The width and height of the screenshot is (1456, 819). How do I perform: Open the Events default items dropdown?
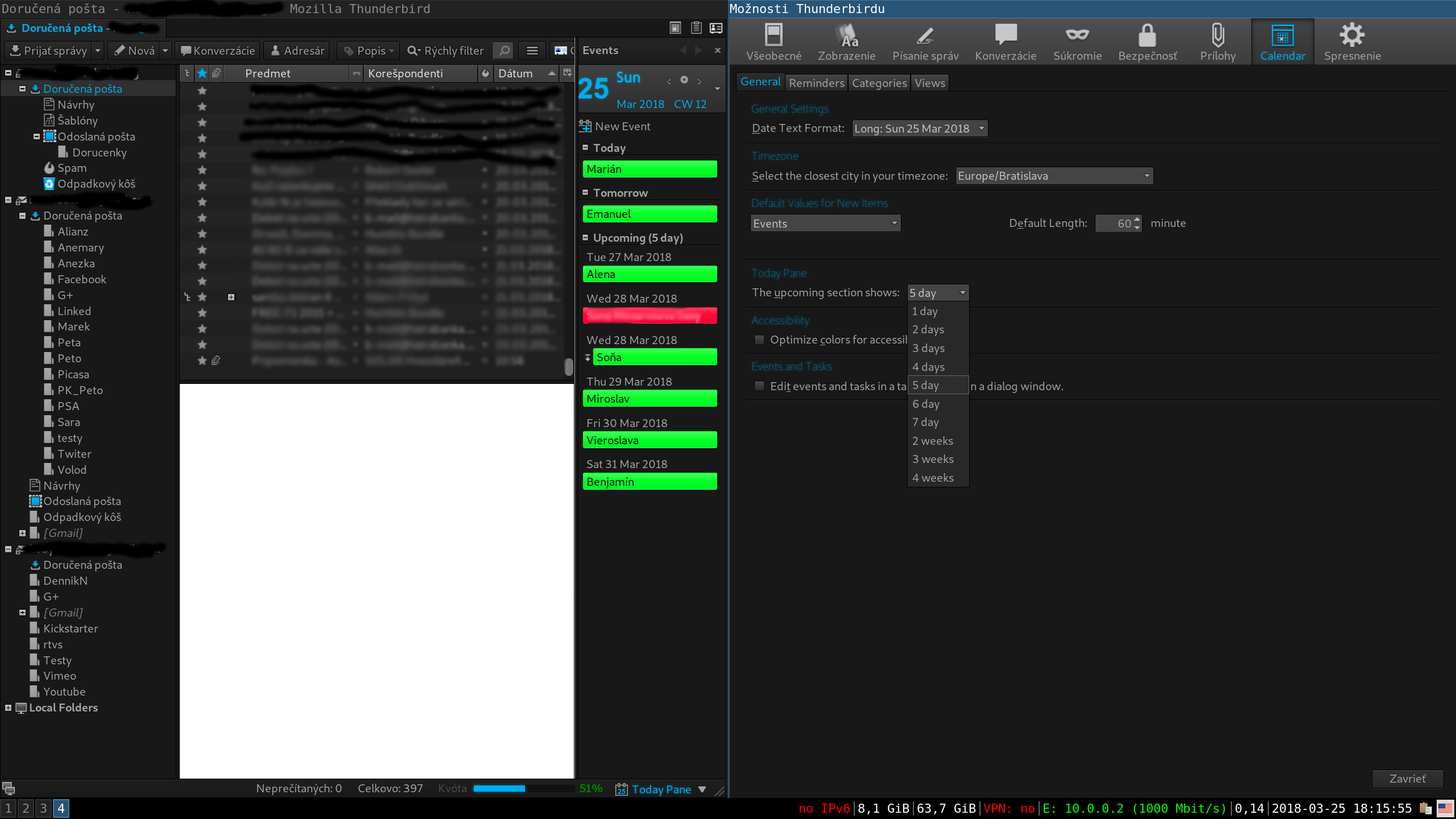point(825,224)
